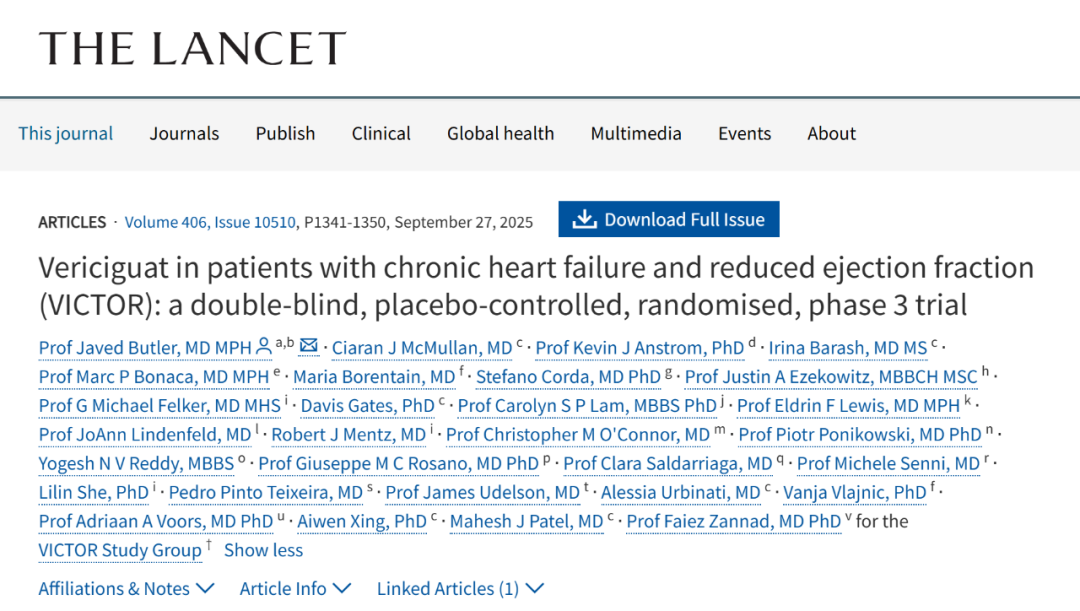This screenshot has width=1080, height=611.
Task: Expand Linked Articles (1) section
Action: tap(460, 589)
